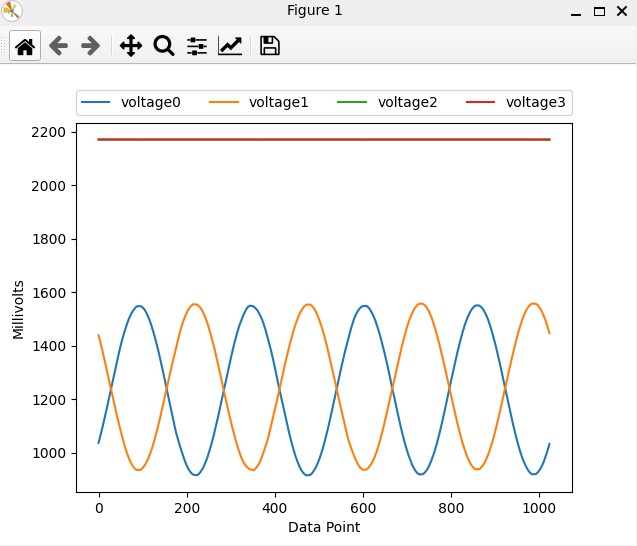637x546 pixels.
Task: Click the 200 x-axis tick label
Action: [187, 508]
